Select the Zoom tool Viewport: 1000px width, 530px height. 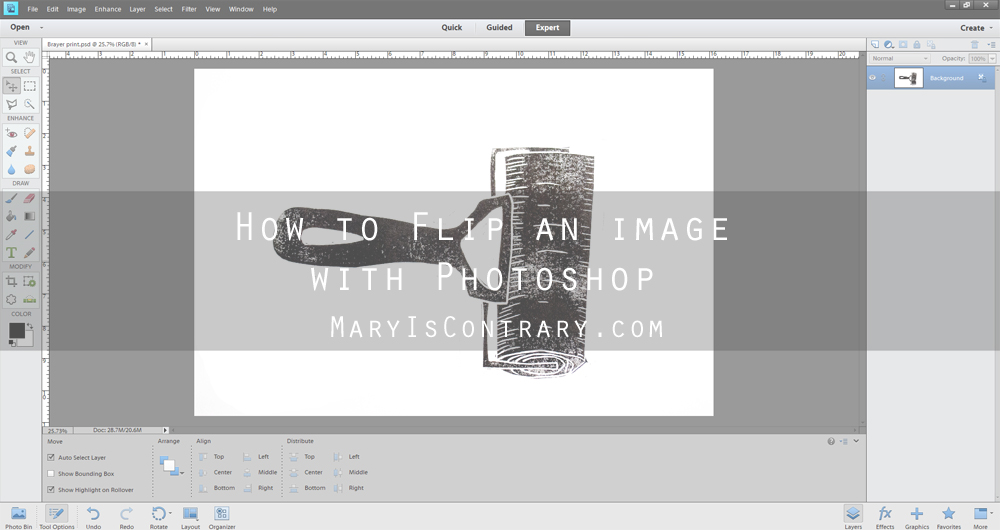point(11,57)
